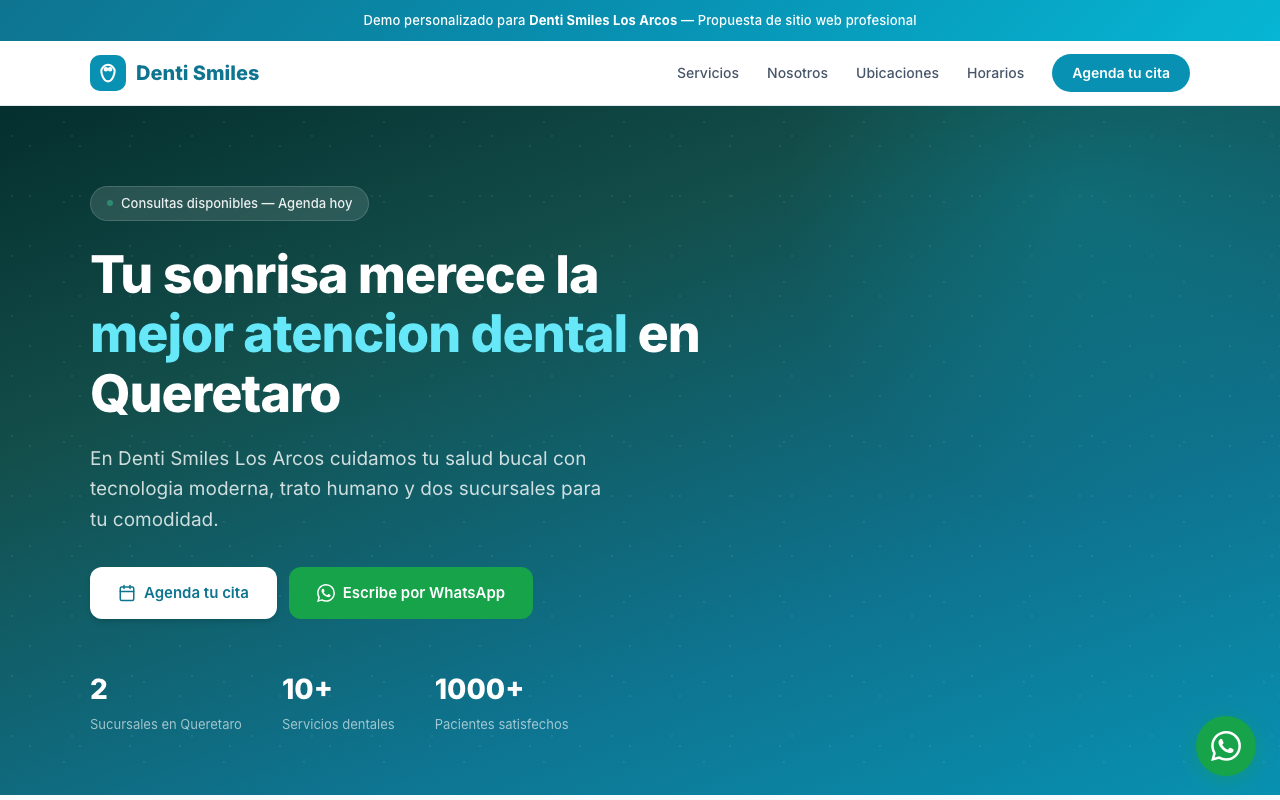The width and height of the screenshot is (1280, 800).
Task: Click the Agenda tu cita header button
Action: [x=1120, y=73]
